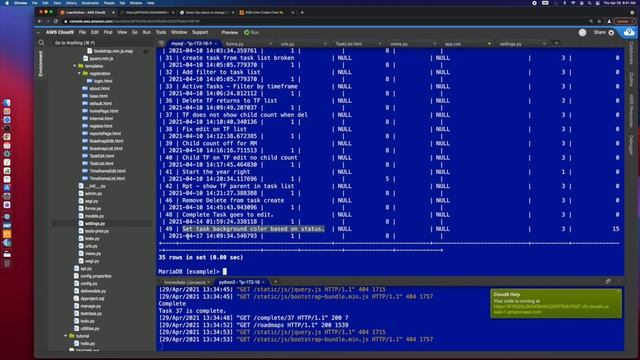
Task: Click Chrome address bar URL
Action: (x=135, y=21)
